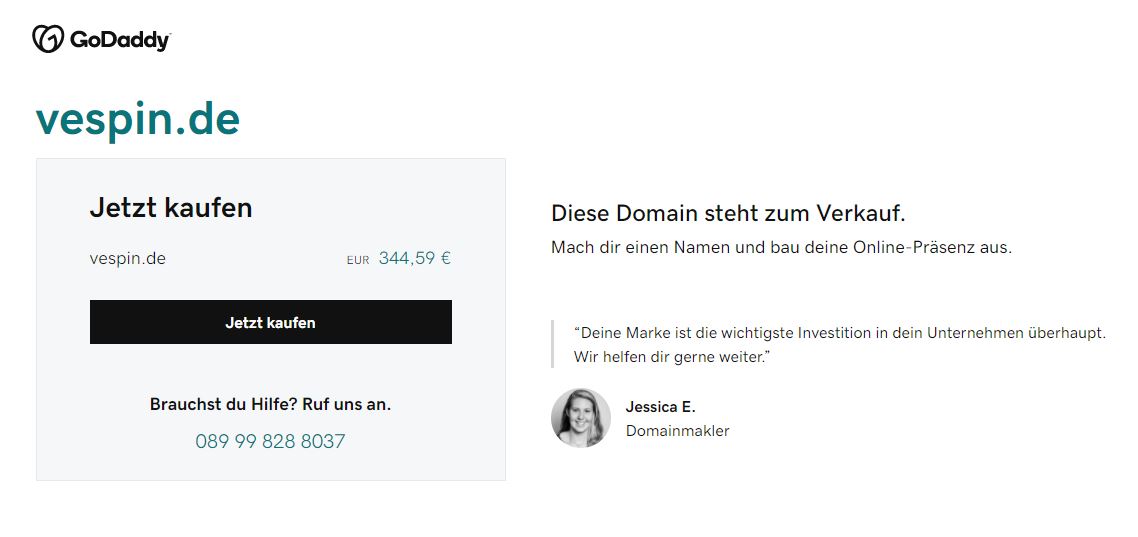This screenshot has width=1138, height=537.
Task: Click the quote starting "Deine Marke ist"
Action: 840,345
